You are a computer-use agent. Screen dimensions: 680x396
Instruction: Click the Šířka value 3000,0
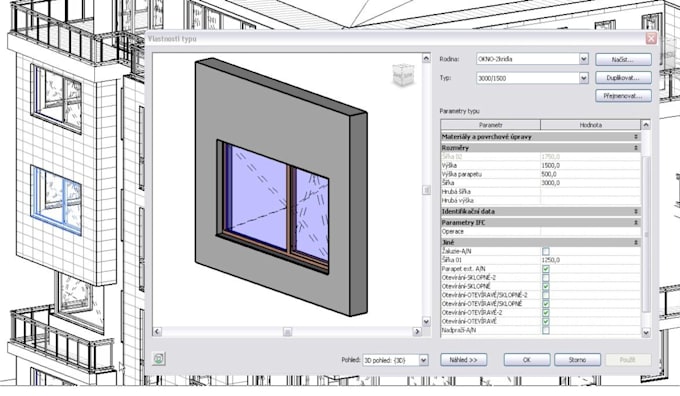point(590,183)
